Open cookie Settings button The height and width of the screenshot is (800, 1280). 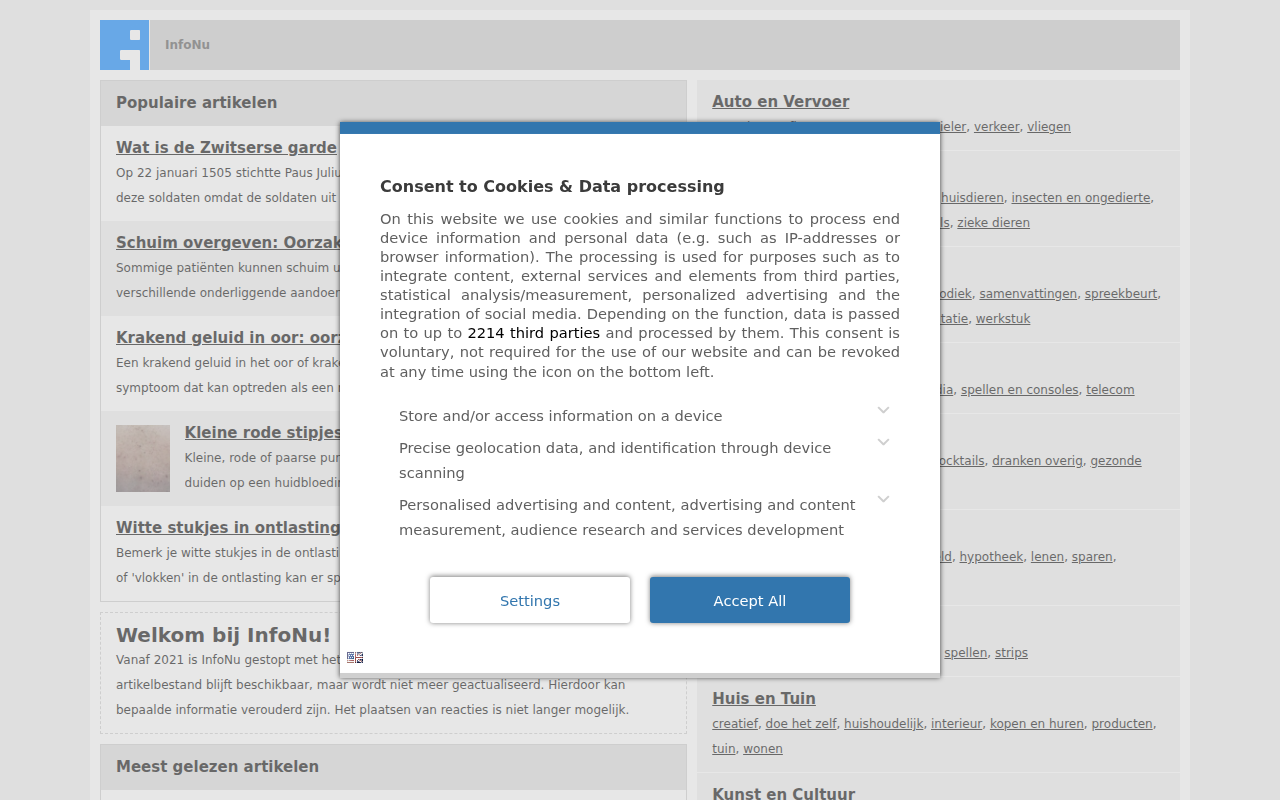click(x=530, y=600)
